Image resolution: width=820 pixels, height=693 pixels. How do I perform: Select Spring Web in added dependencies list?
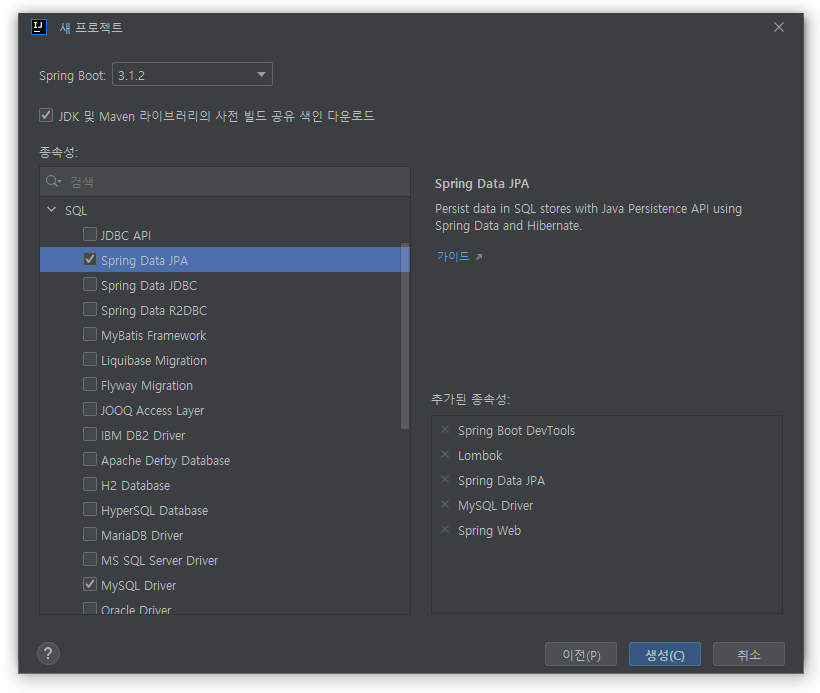point(489,530)
